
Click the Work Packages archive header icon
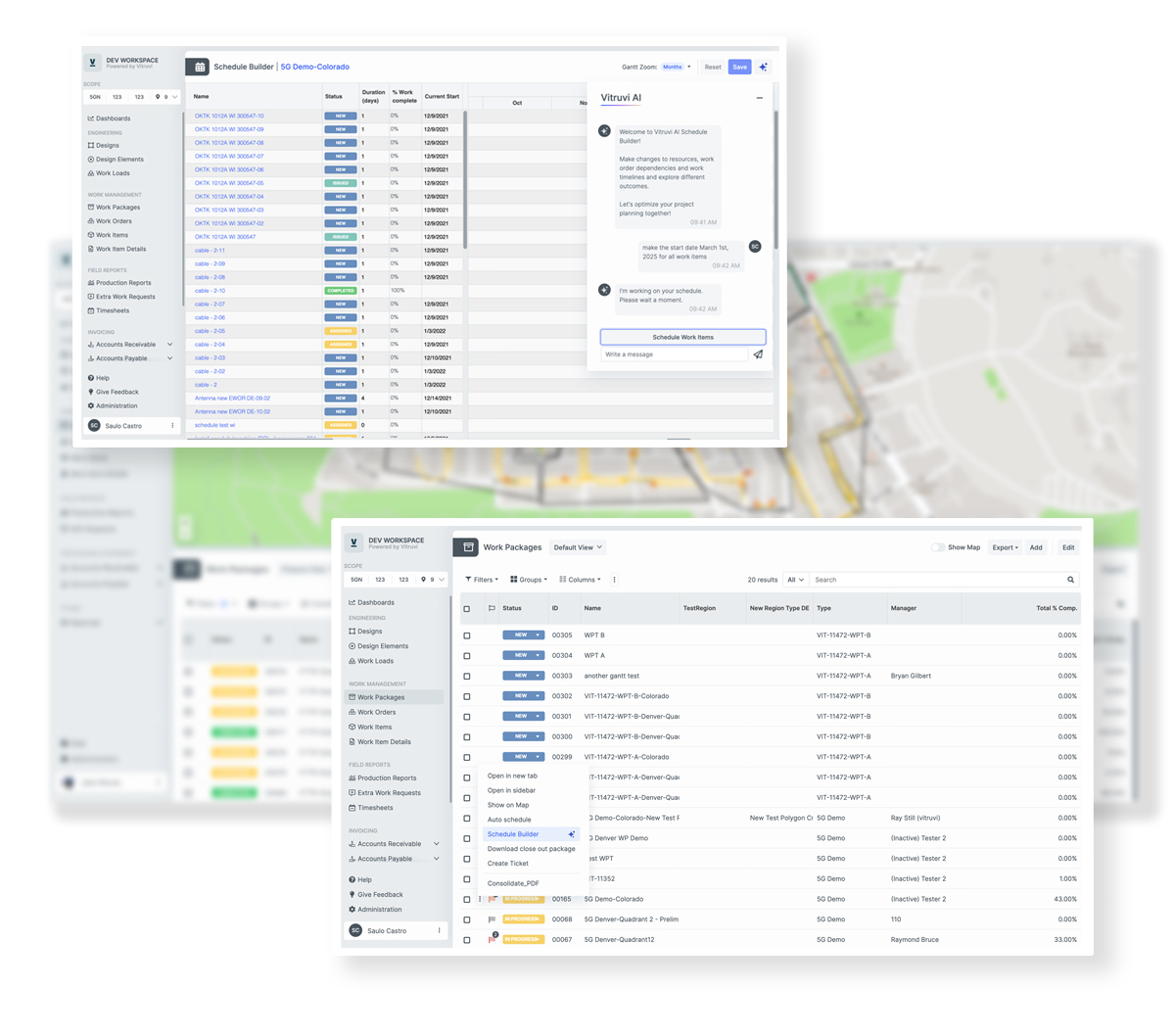(467, 547)
